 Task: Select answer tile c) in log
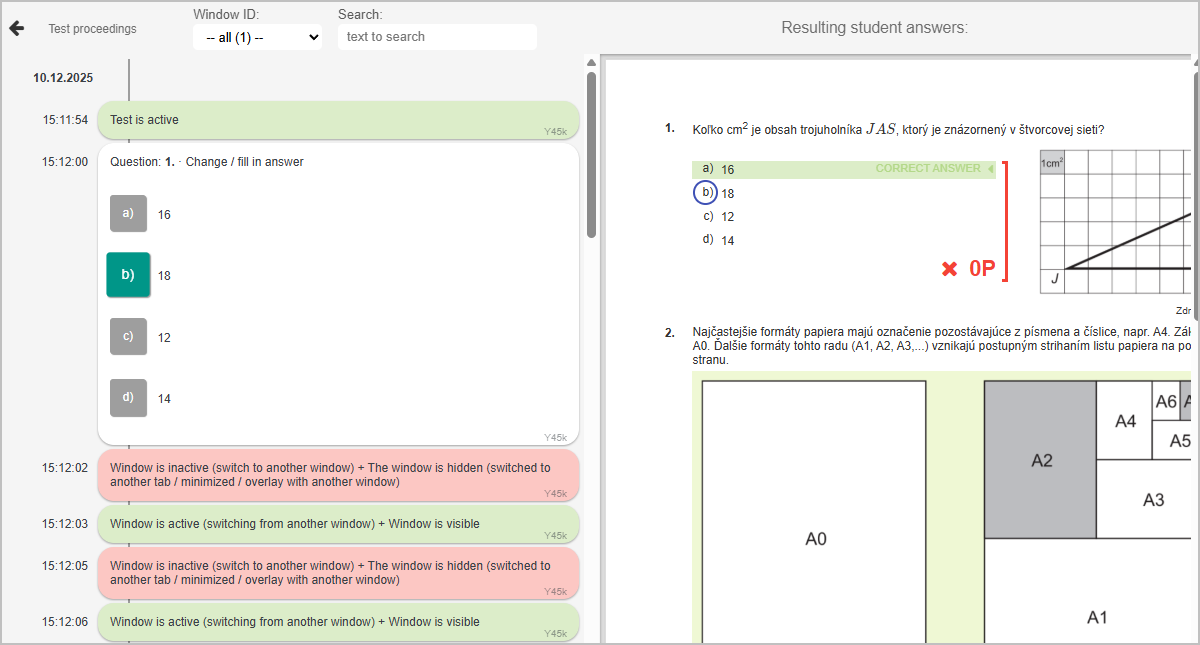tap(128, 337)
